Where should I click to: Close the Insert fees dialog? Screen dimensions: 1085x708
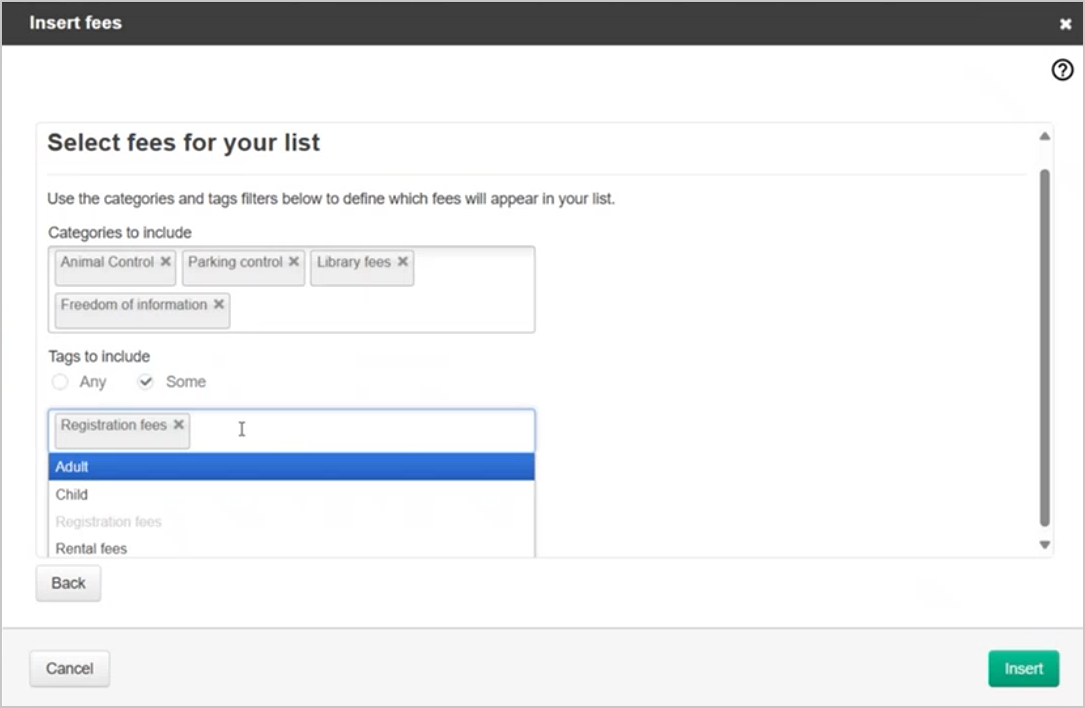pyautogui.click(x=1066, y=24)
